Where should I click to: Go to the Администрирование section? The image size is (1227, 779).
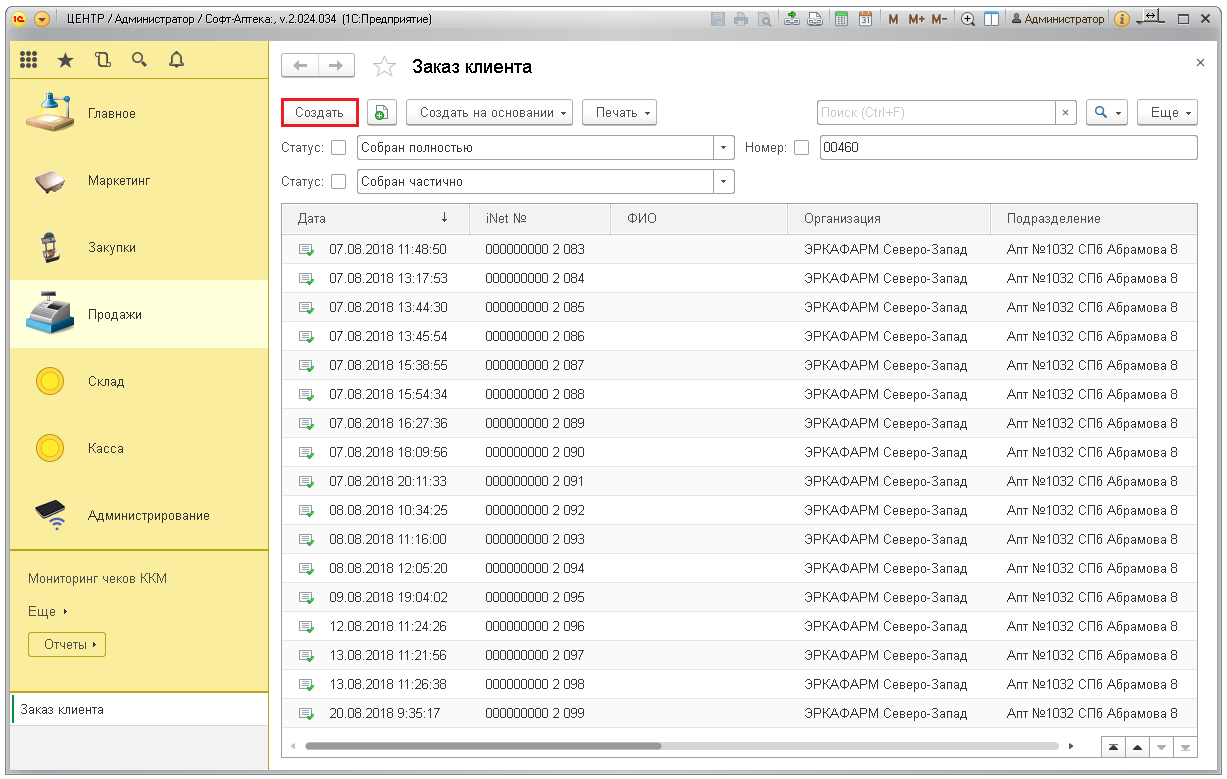click(x=148, y=515)
